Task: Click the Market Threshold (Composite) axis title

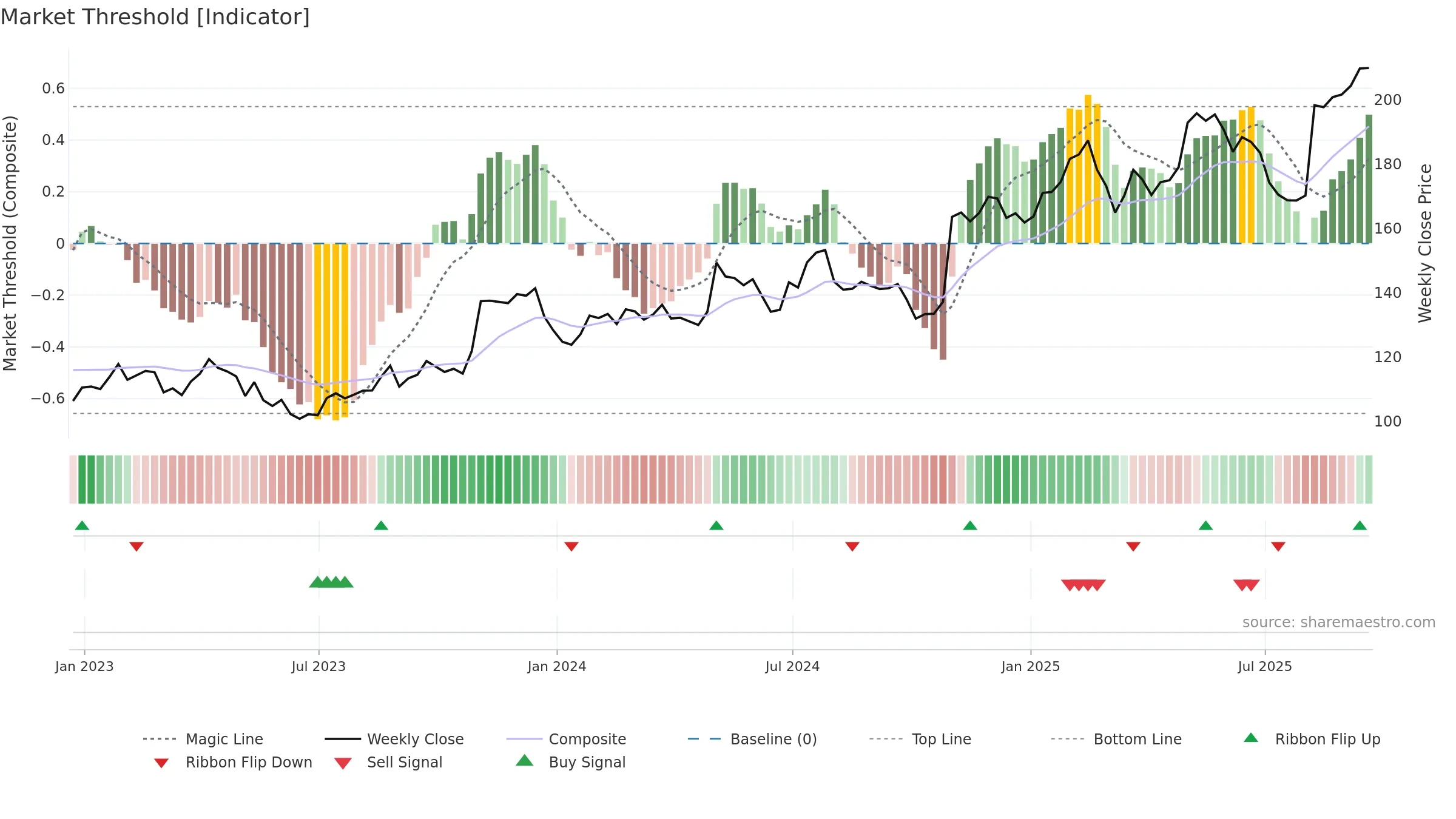Action: tap(10, 243)
